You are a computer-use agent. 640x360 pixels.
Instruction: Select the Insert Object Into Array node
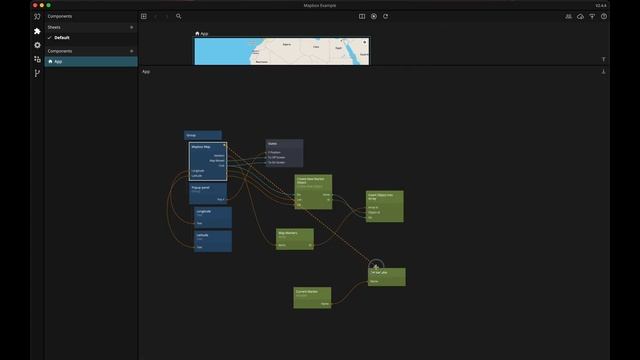[x=384, y=207]
